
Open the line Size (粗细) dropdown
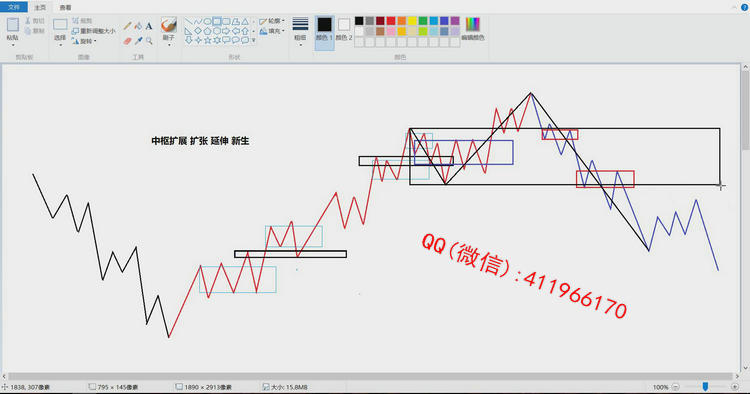[x=300, y=32]
